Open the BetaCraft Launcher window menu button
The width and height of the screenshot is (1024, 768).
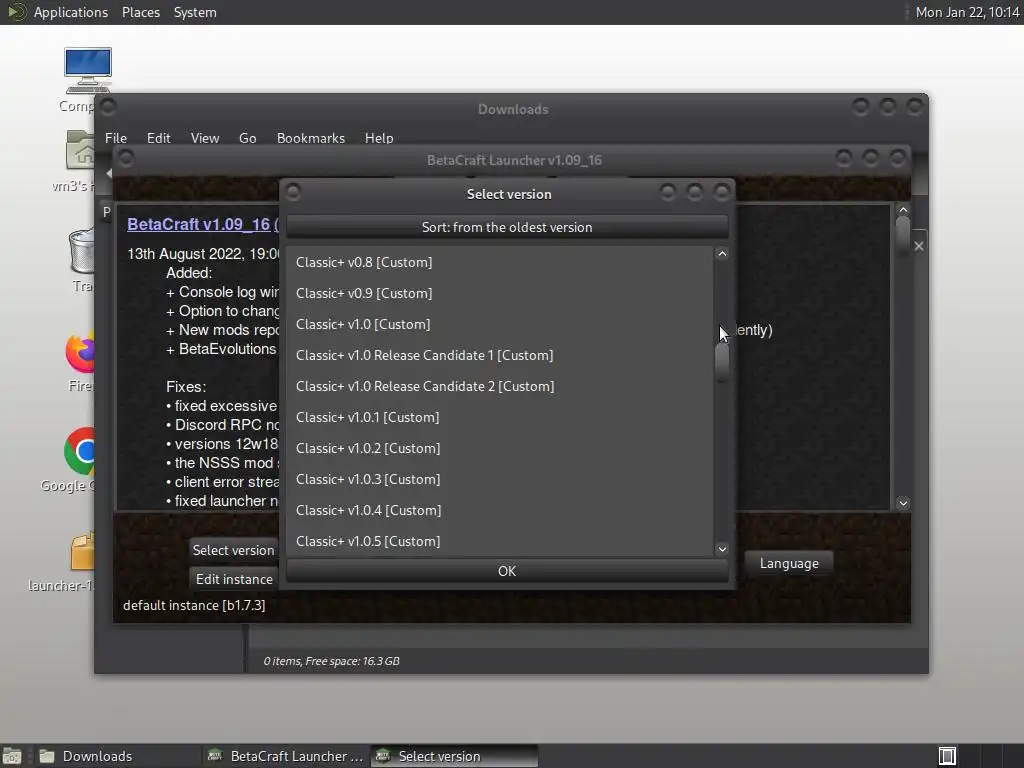126,158
